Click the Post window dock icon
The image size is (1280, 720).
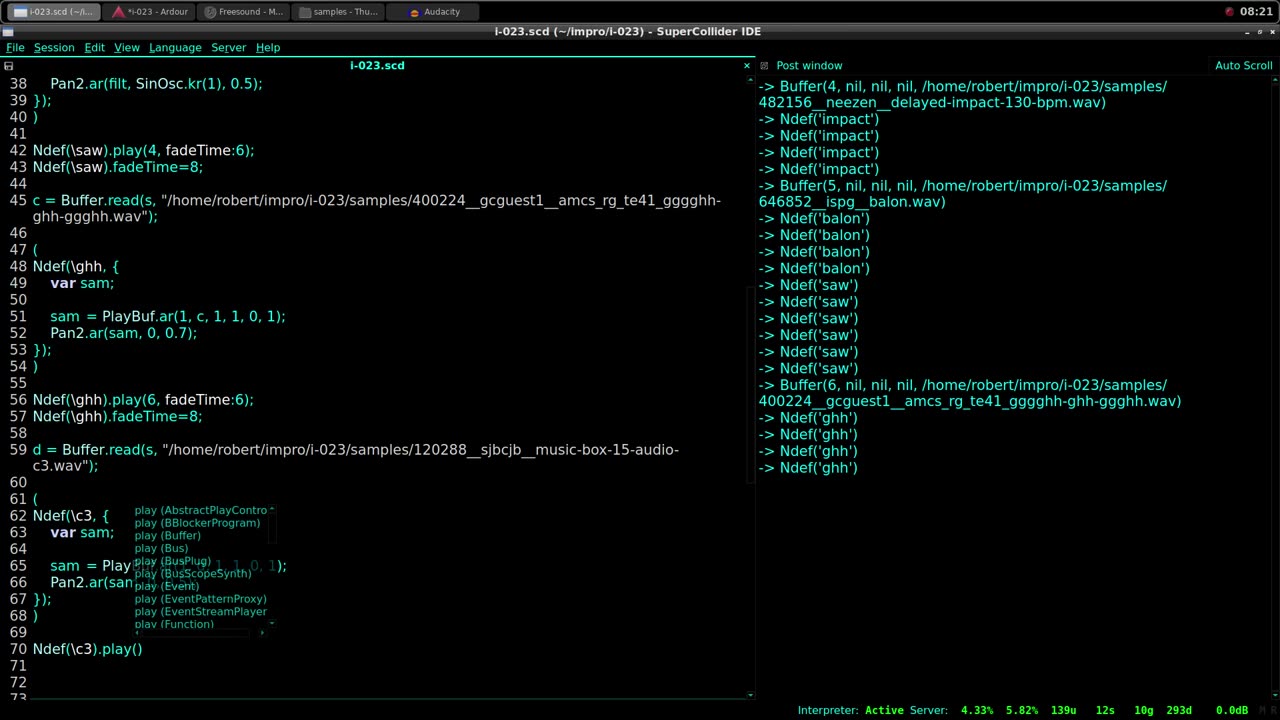click(764, 66)
